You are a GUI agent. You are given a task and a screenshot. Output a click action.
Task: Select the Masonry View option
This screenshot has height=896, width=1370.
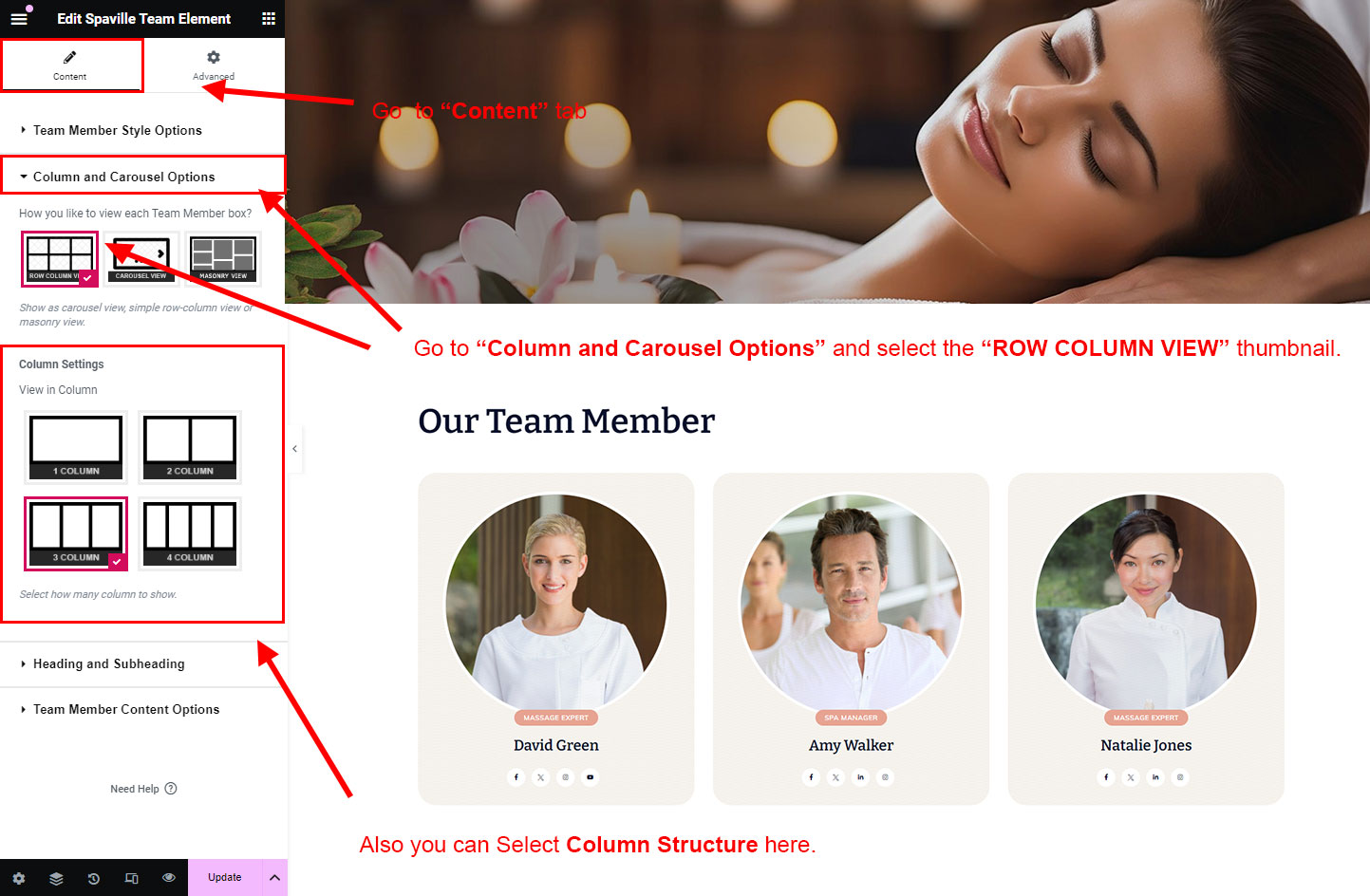(x=223, y=259)
